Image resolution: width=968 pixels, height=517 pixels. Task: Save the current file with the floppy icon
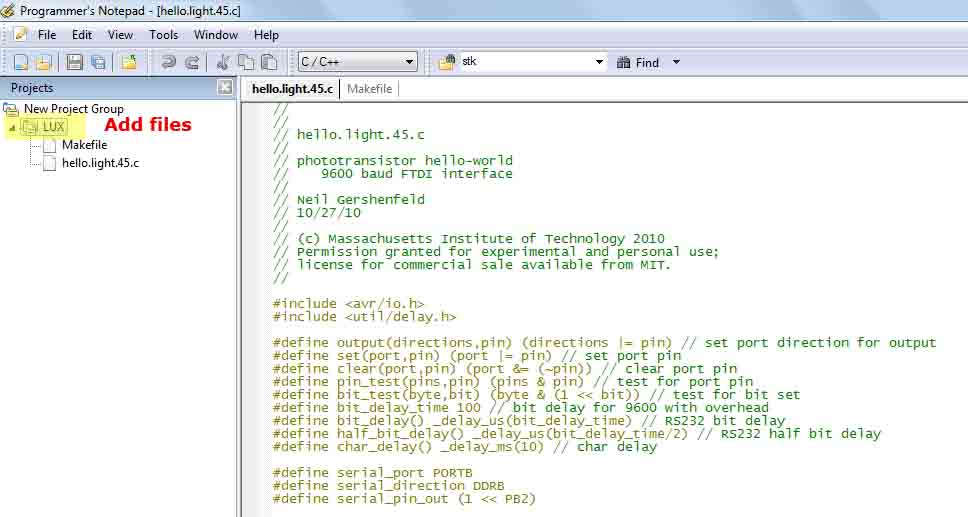(75, 62)
